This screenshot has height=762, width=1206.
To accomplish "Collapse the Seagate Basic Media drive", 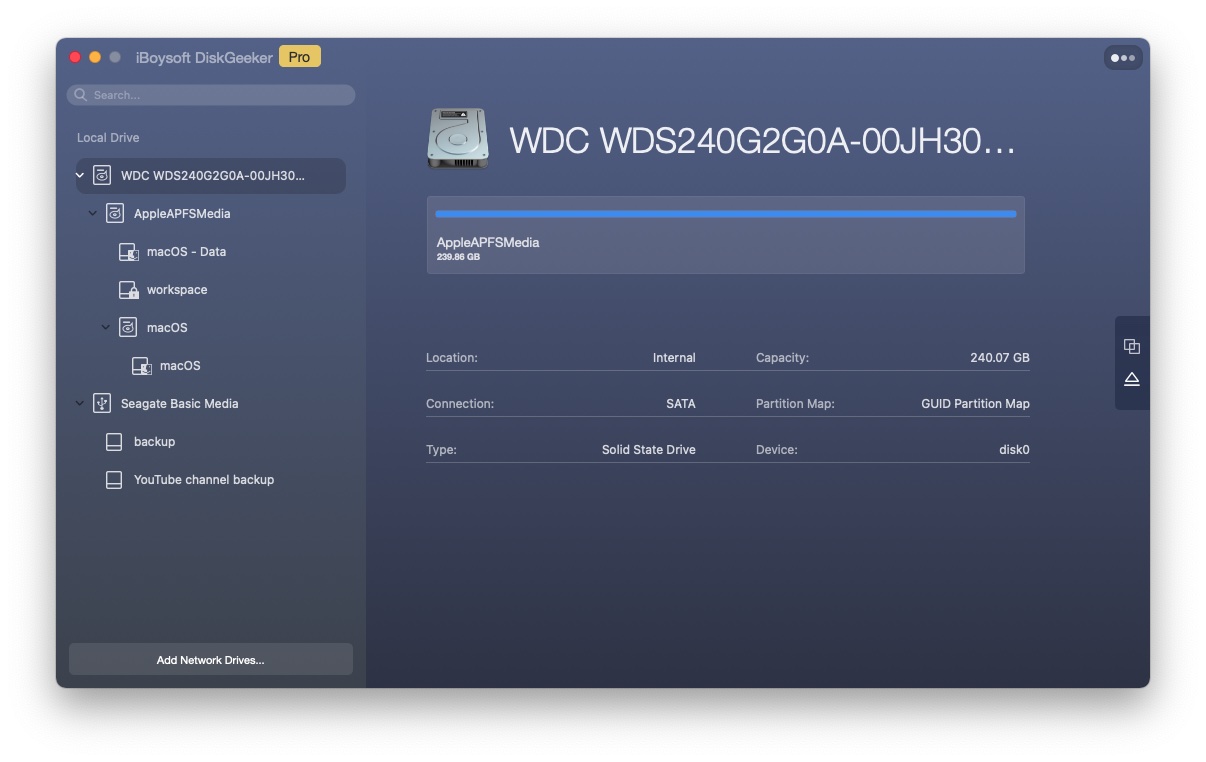I will pyautogui.click(x=80, y=404).
